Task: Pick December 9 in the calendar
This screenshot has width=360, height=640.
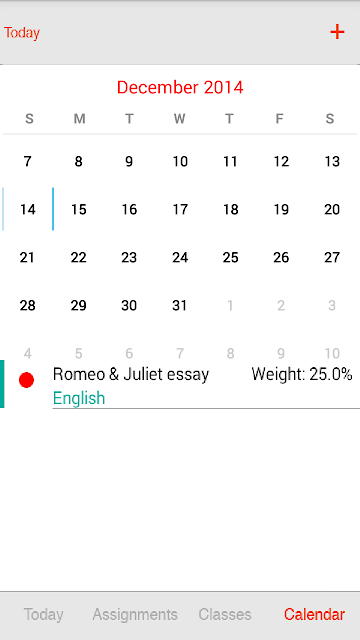Action: [129, 162]
